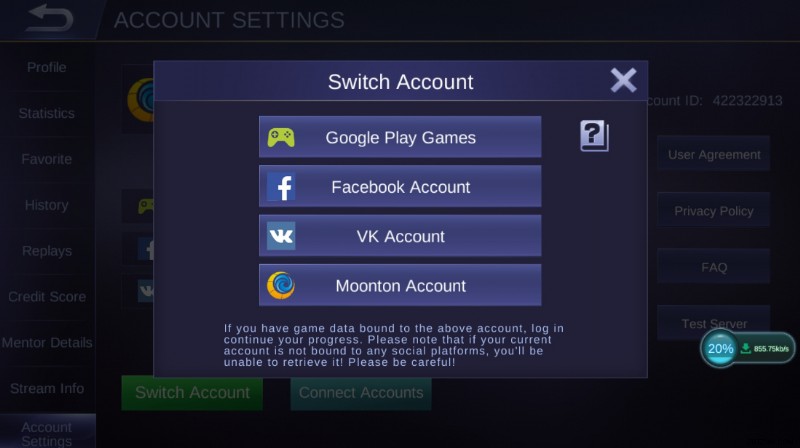Open the question mark help icon

[x=594, y=136]
